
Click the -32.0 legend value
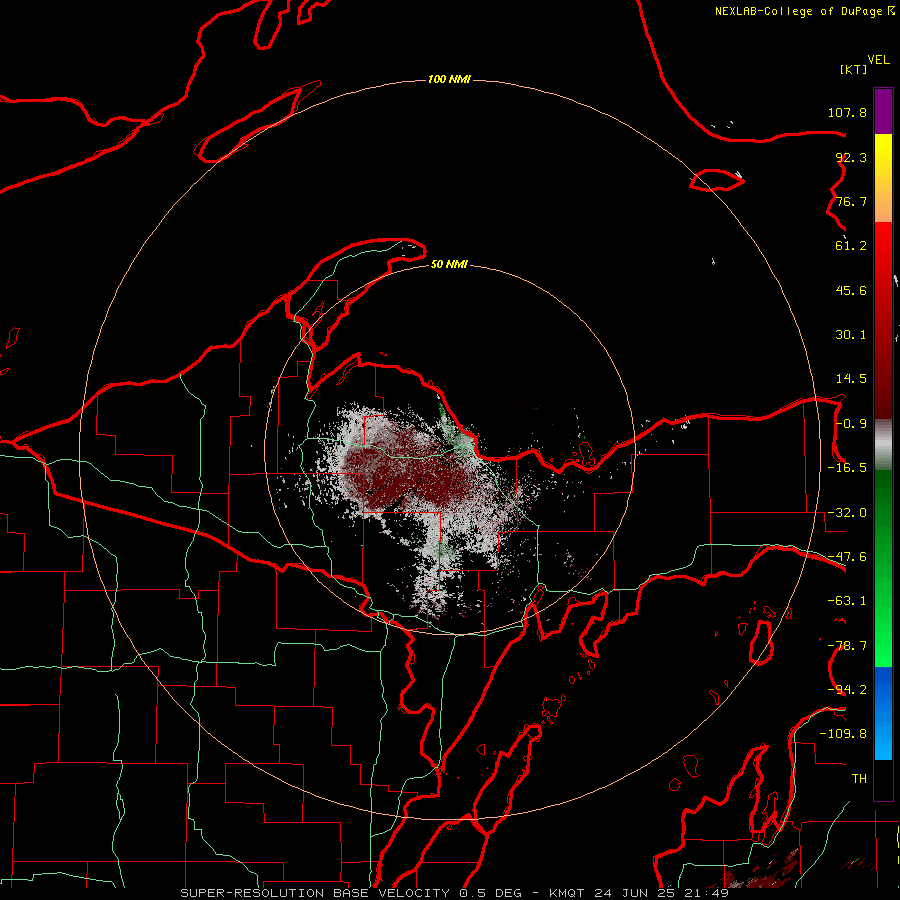tap(847, 513)
